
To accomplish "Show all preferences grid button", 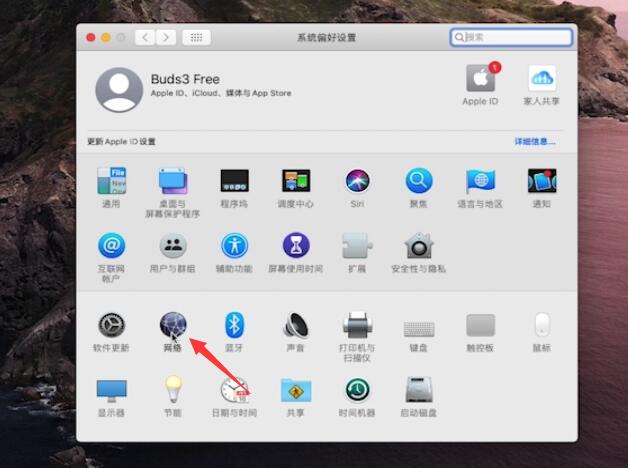I will (196, 38).
